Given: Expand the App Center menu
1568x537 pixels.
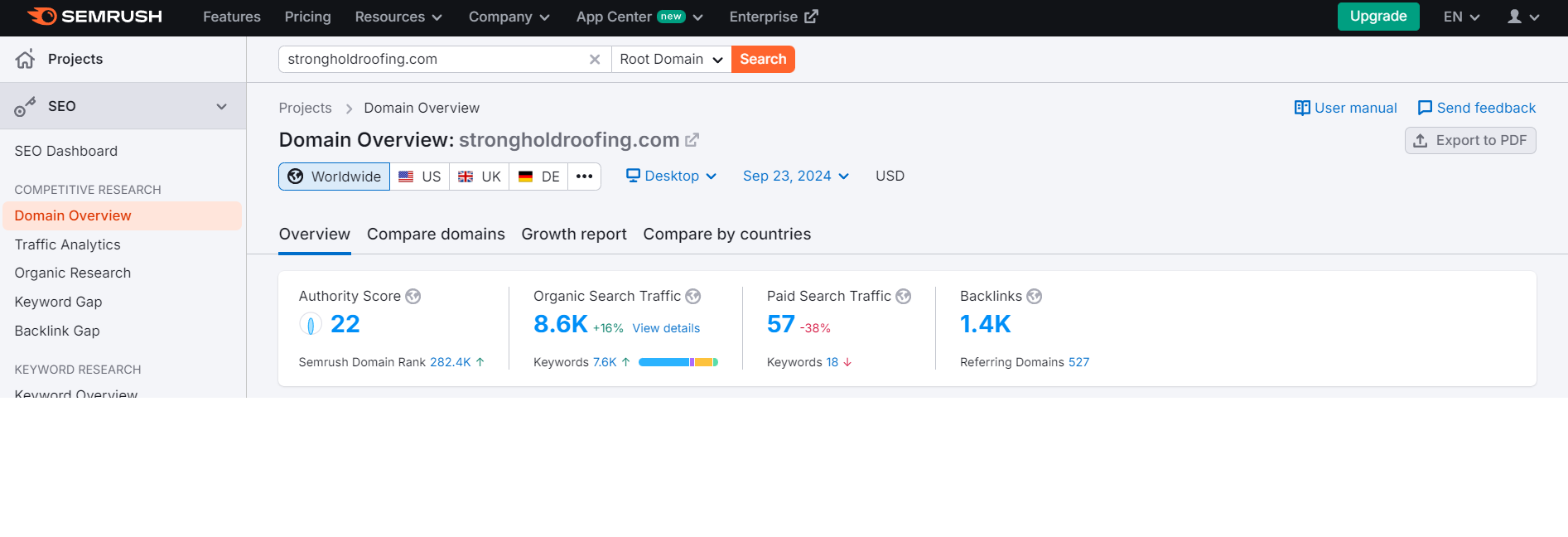Looking at the screenshot, I should pos(639,17).
